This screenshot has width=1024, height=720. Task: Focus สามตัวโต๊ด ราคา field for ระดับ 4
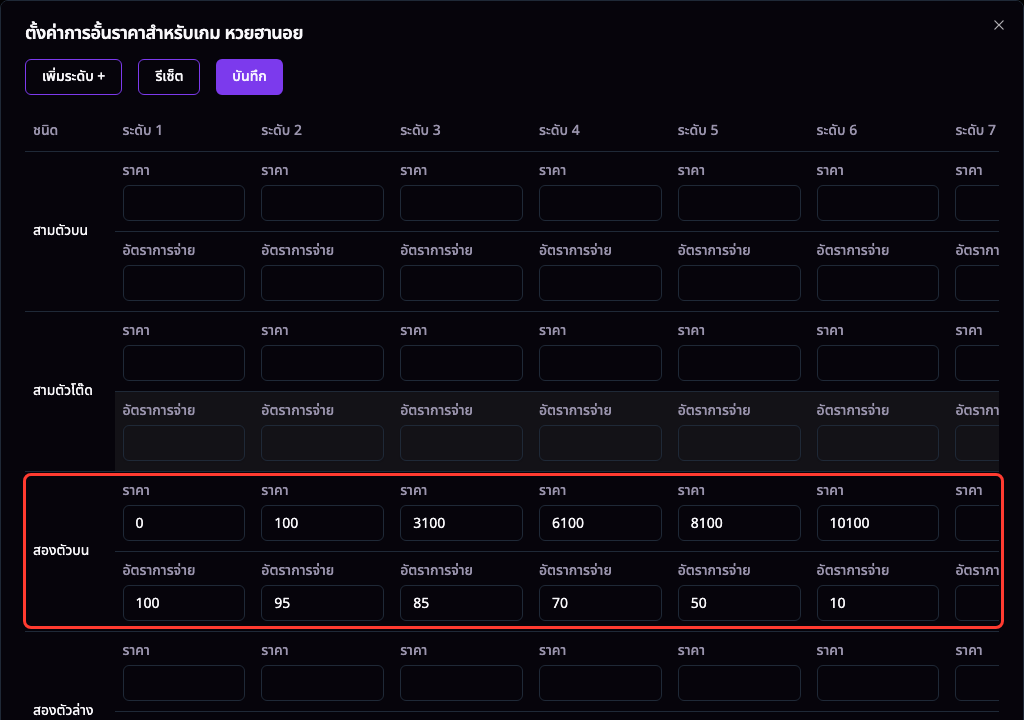click(x=600, y=363)
